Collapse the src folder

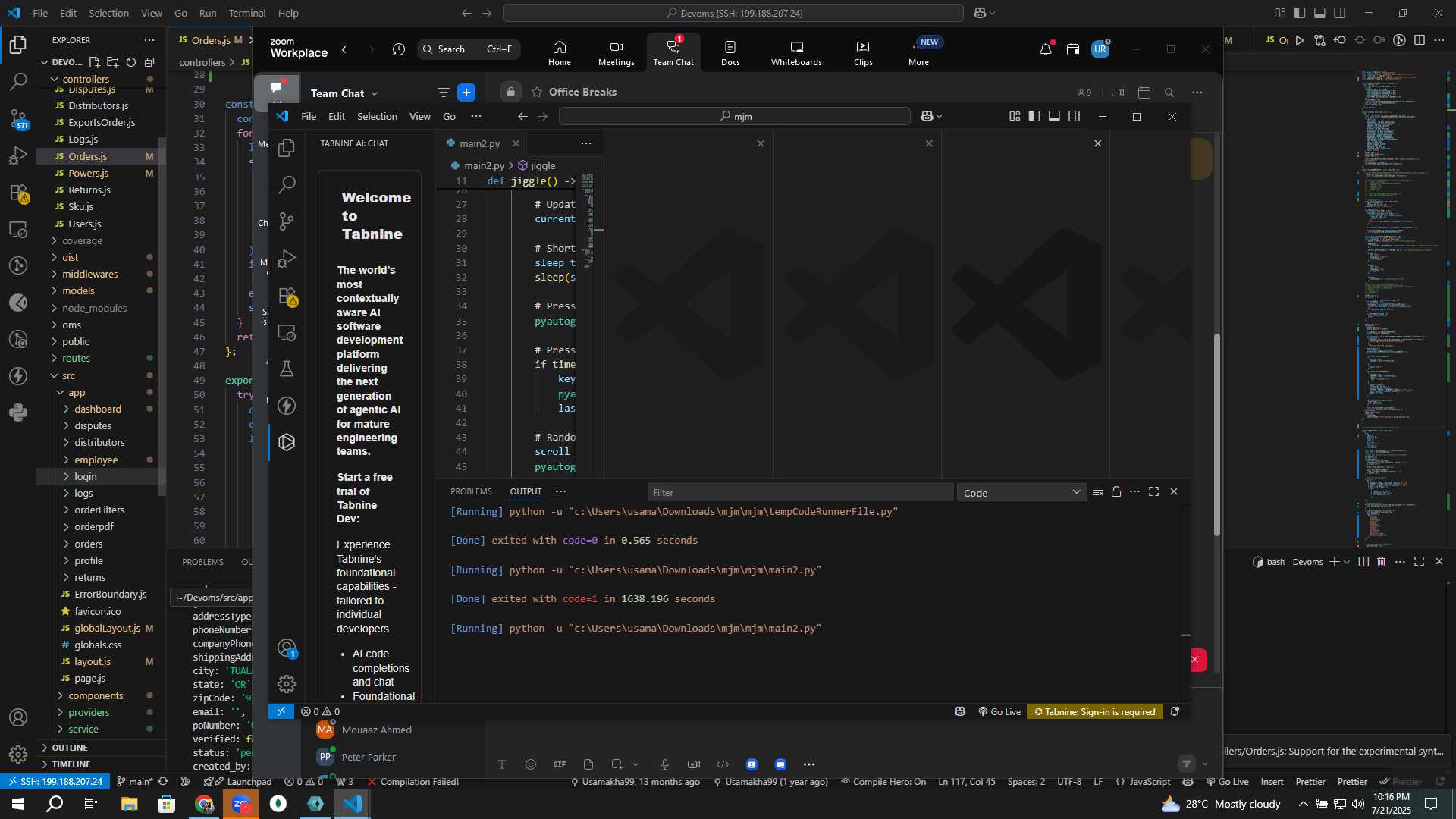click(x=68, y=375)
